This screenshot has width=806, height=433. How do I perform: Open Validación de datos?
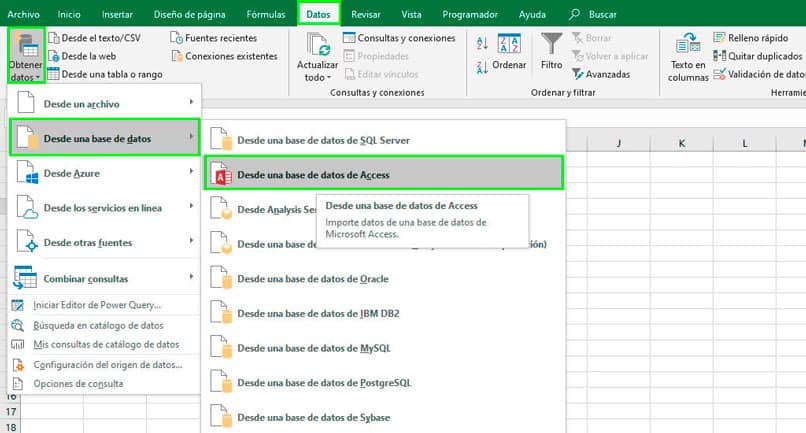[759, 74]
